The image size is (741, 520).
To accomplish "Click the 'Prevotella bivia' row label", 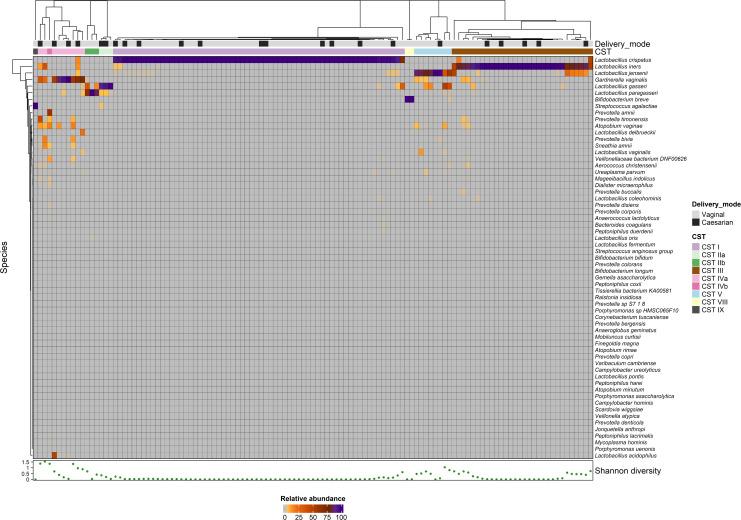I will click(613, 139).
